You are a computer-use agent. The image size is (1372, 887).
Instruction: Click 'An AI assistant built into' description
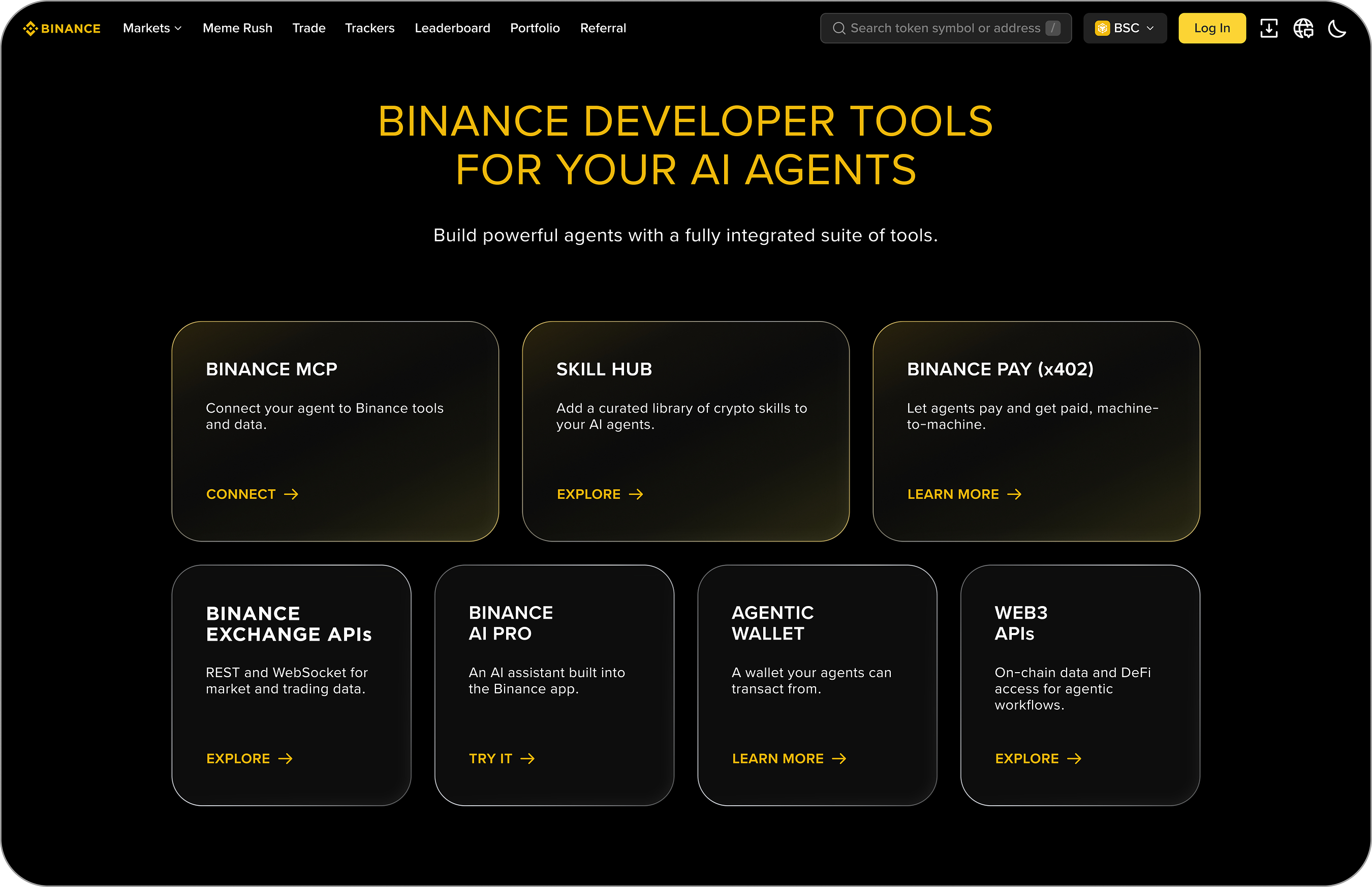(x=547, y=680)
